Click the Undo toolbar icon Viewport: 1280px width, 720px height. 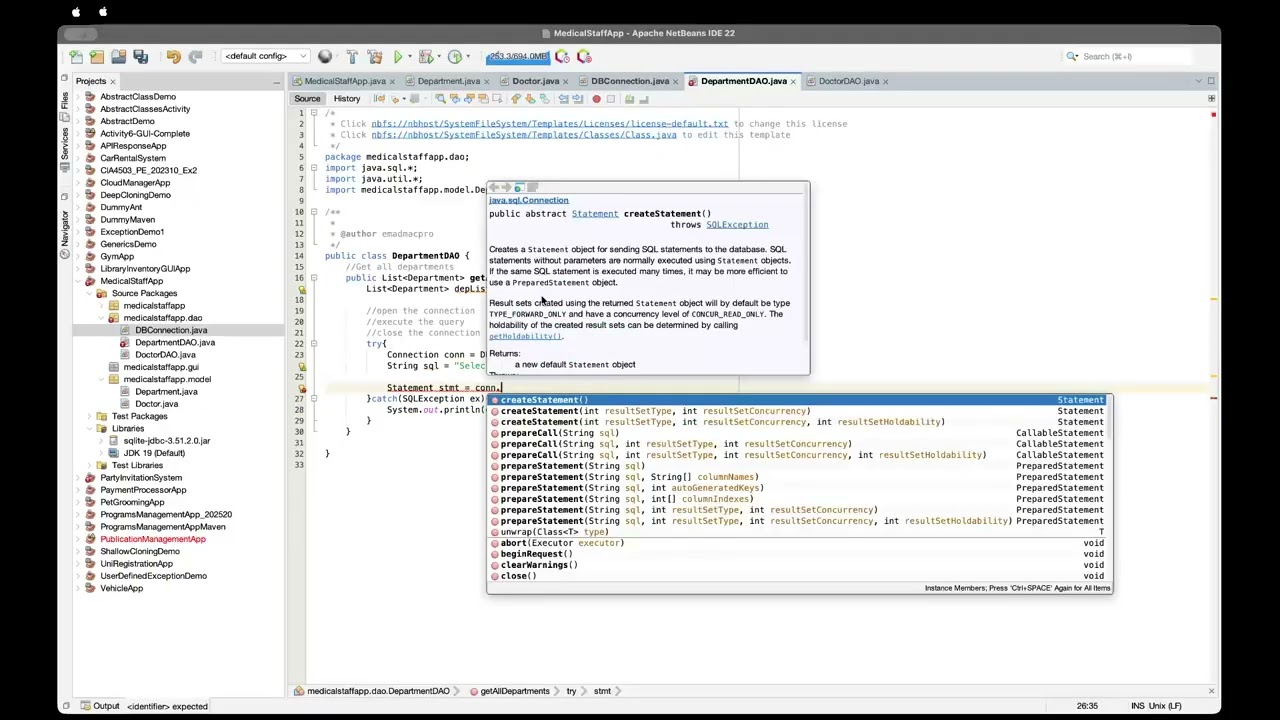pos(173,57)
